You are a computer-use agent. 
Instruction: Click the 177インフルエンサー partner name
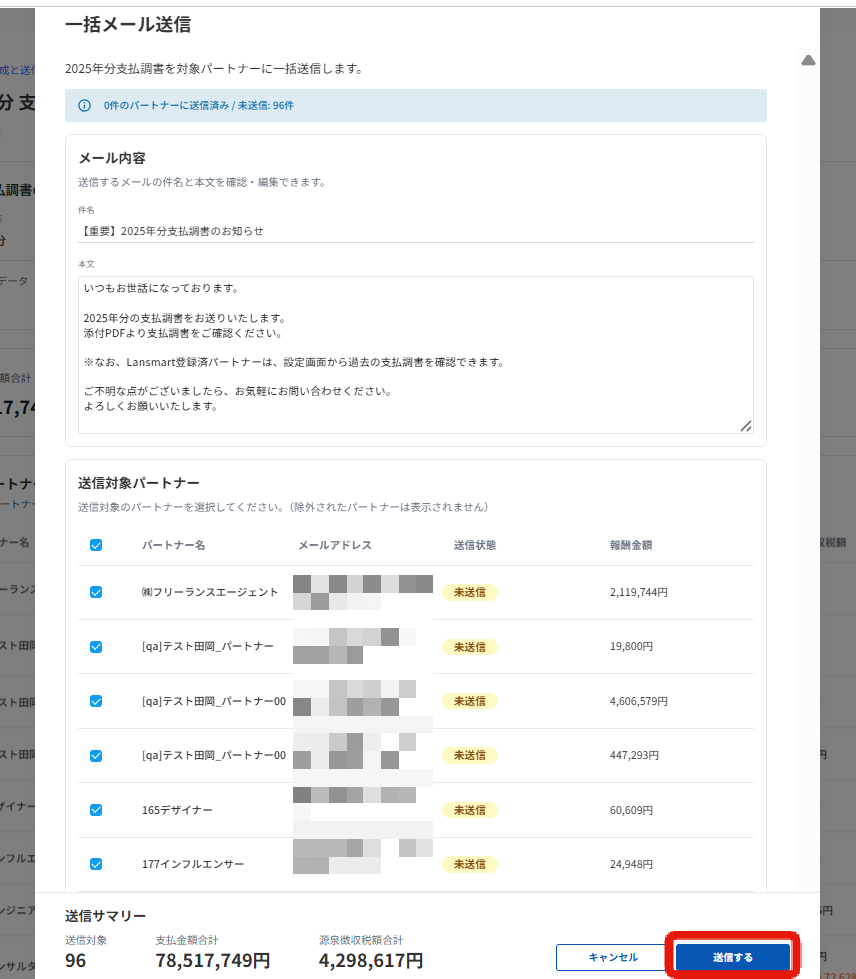tap(192, 864)
